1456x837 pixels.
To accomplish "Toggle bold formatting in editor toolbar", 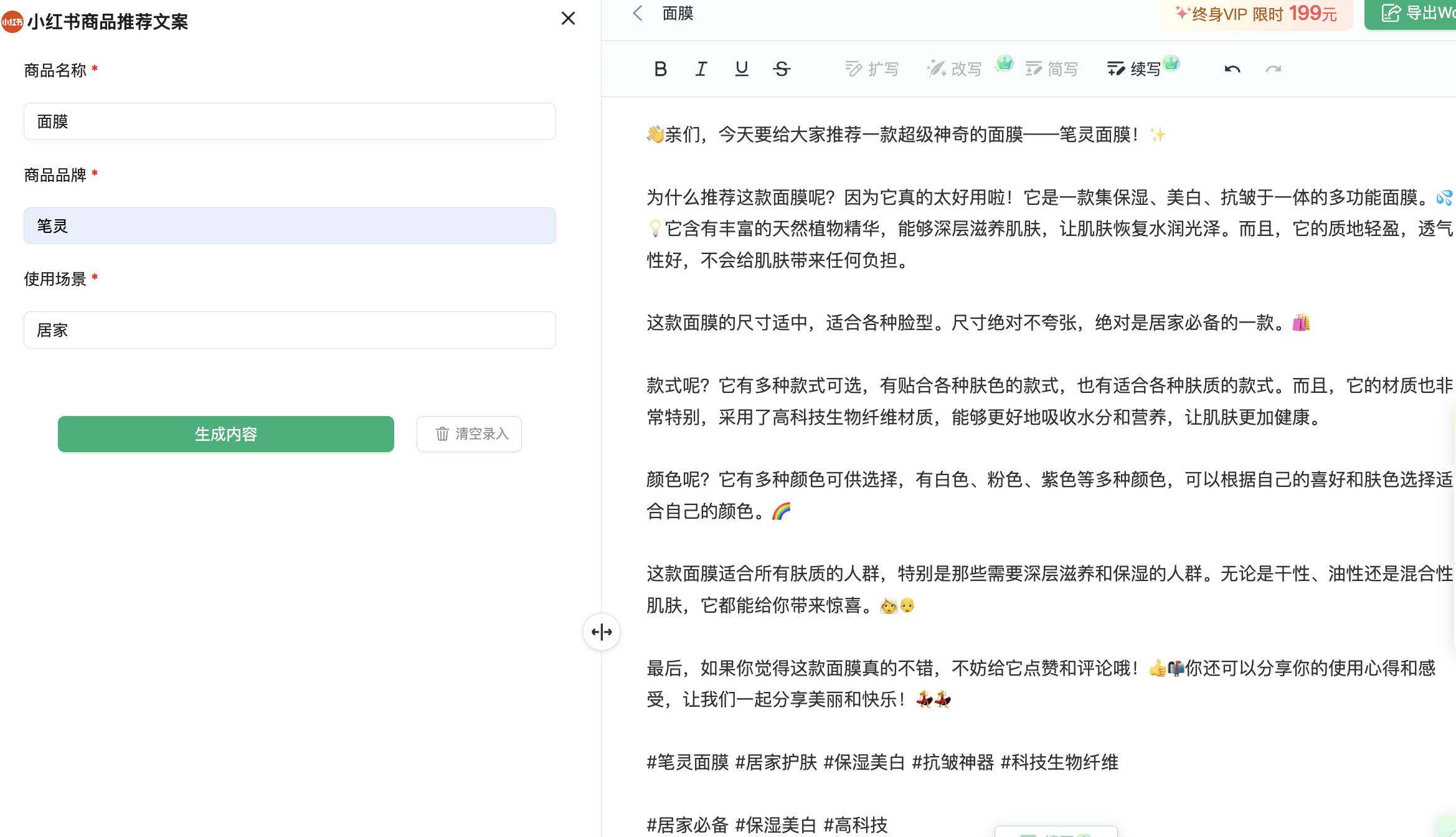I will [660, 69].
